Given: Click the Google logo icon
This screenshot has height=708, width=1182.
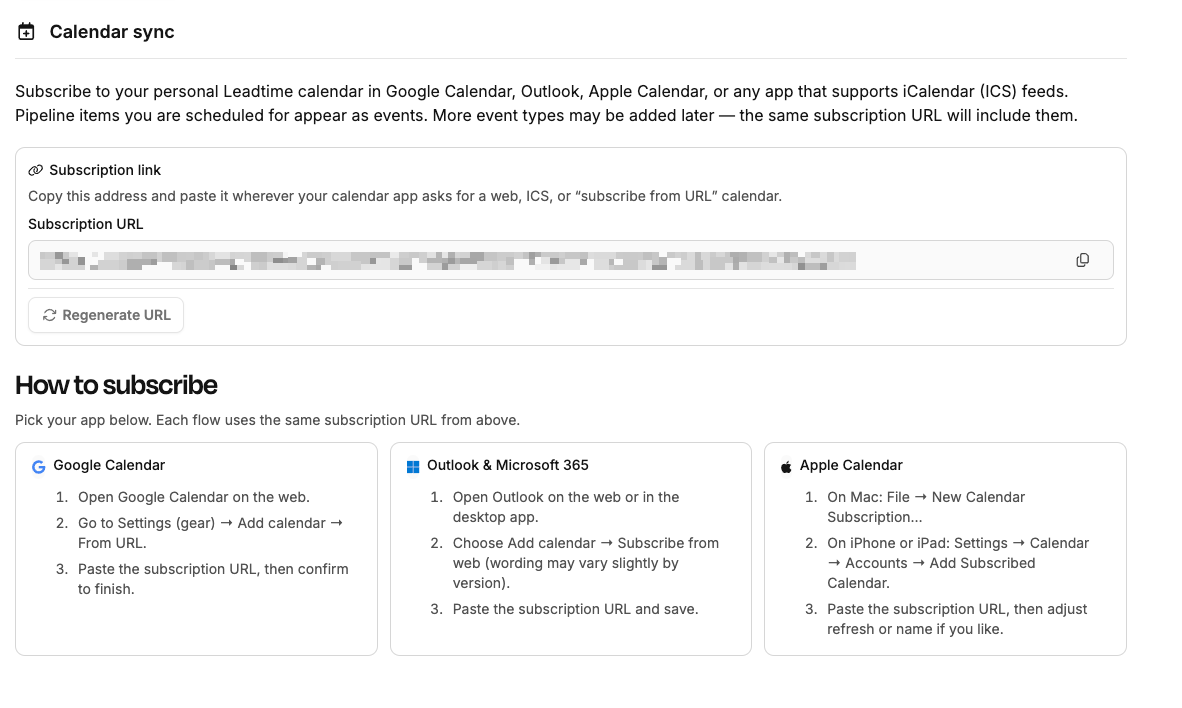Looking at the screenshot, I should click(x=39, y=466).
